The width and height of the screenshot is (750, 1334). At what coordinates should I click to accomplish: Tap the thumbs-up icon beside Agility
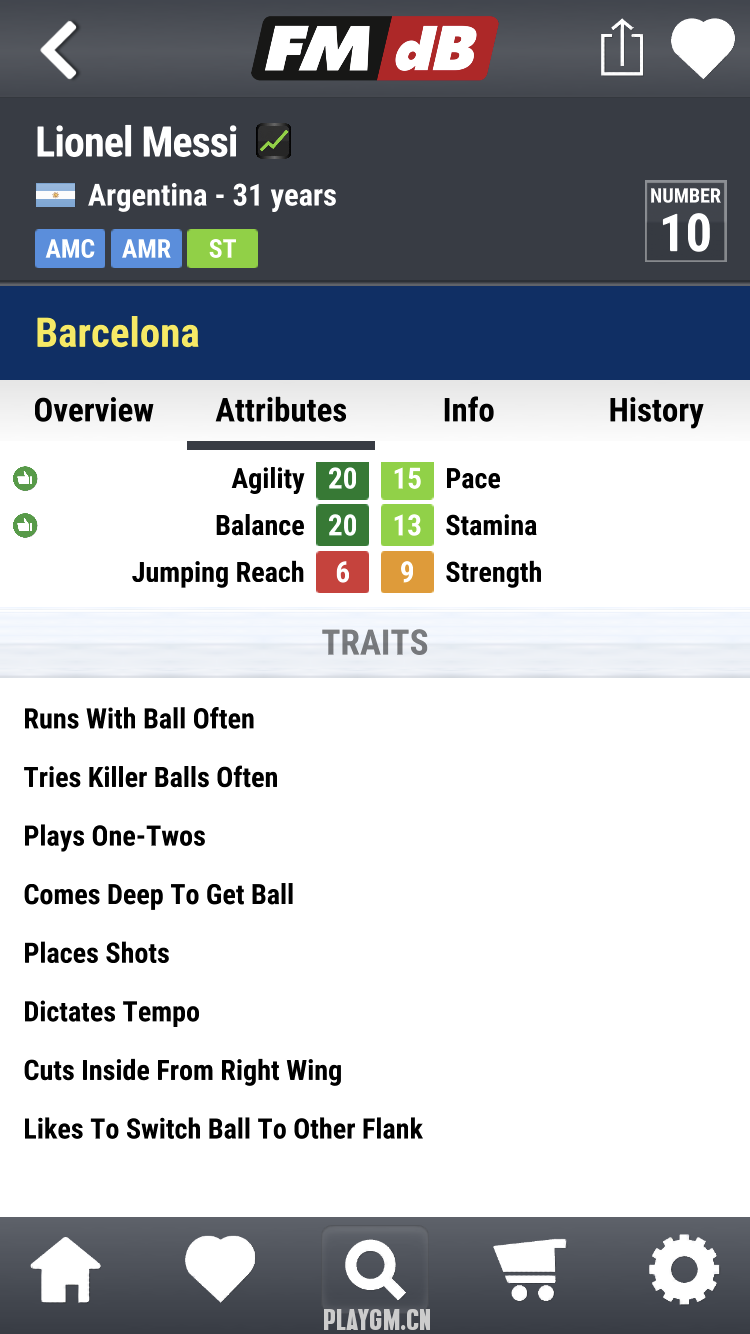pos(25,479)
